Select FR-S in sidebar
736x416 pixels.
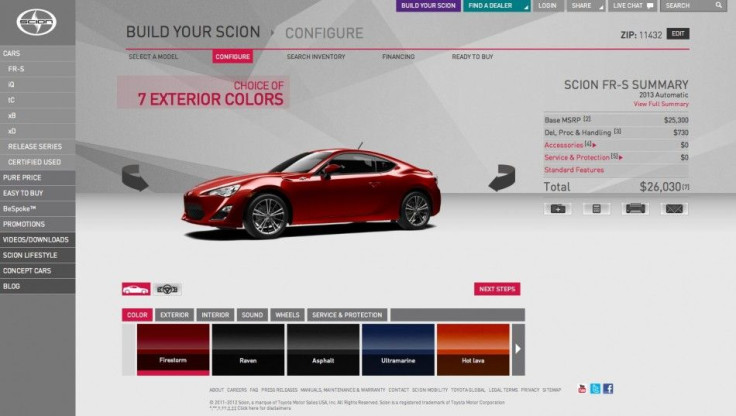click(38, 69)
